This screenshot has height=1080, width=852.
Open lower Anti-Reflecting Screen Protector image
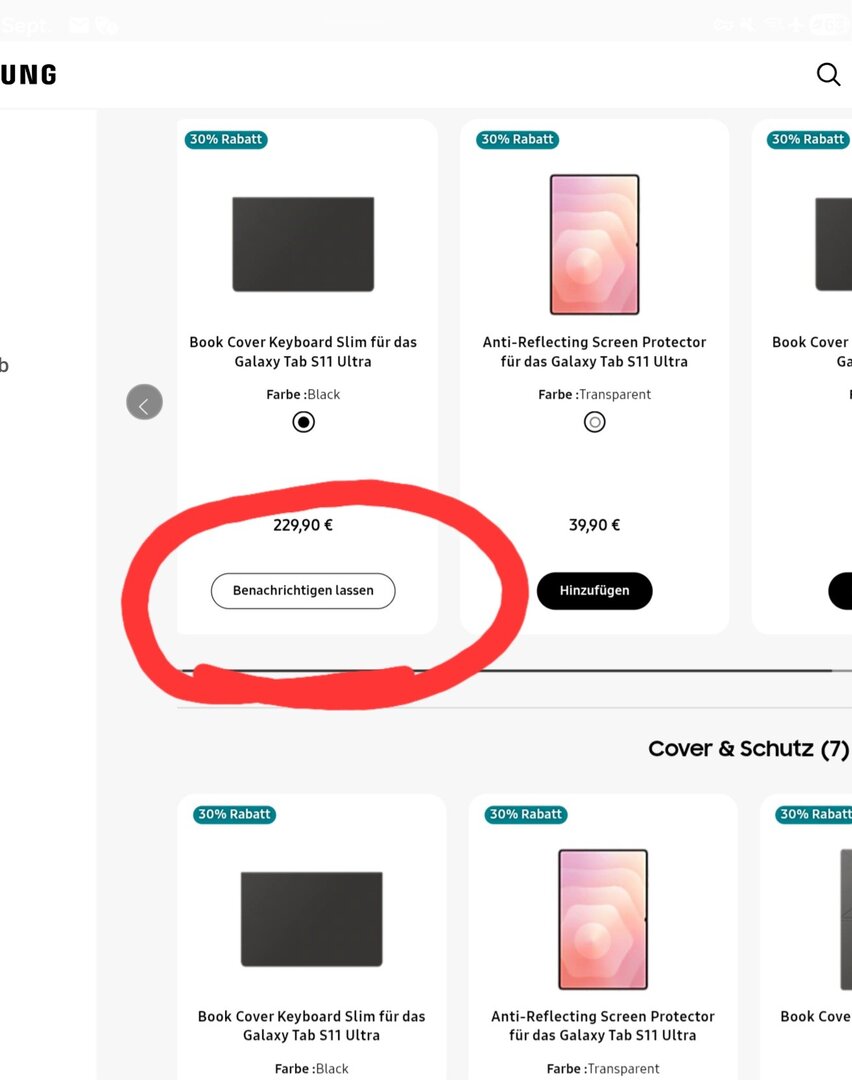[x=603, y=919]
